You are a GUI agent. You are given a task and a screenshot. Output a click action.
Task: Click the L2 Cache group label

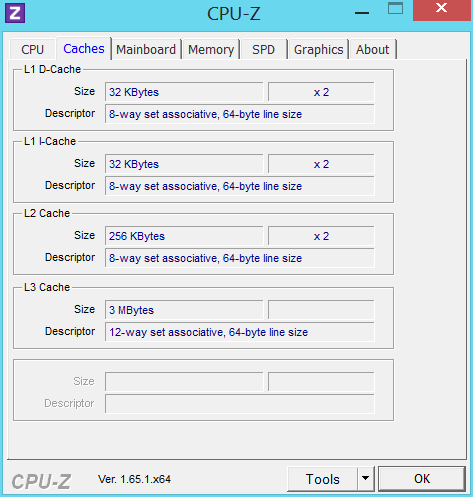coord(47,213)
